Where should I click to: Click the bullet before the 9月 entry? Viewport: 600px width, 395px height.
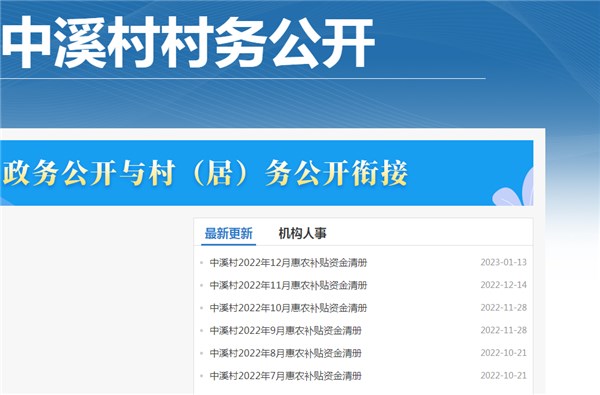pos(202,331)
